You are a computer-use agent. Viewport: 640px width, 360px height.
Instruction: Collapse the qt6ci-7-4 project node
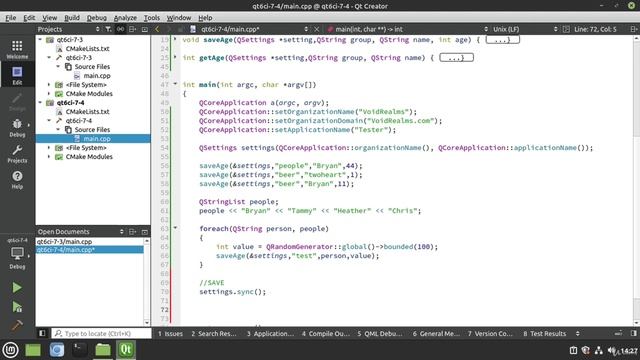coord(40,102)
